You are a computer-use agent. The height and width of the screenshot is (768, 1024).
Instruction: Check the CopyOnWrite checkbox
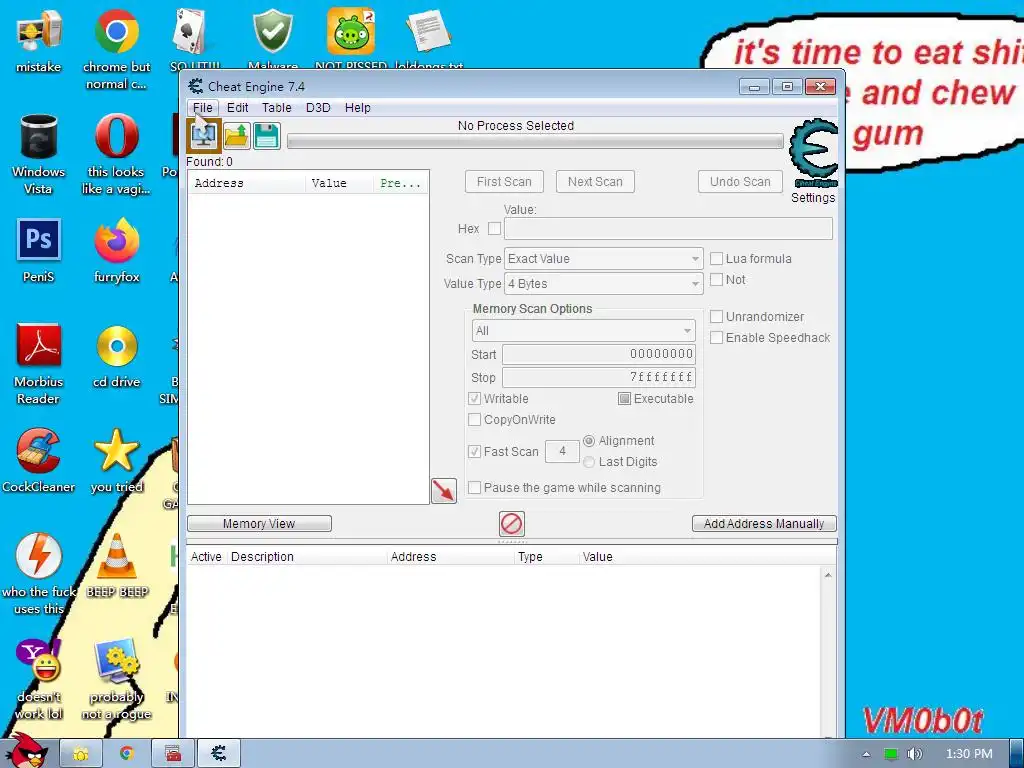tap(475, 419)
